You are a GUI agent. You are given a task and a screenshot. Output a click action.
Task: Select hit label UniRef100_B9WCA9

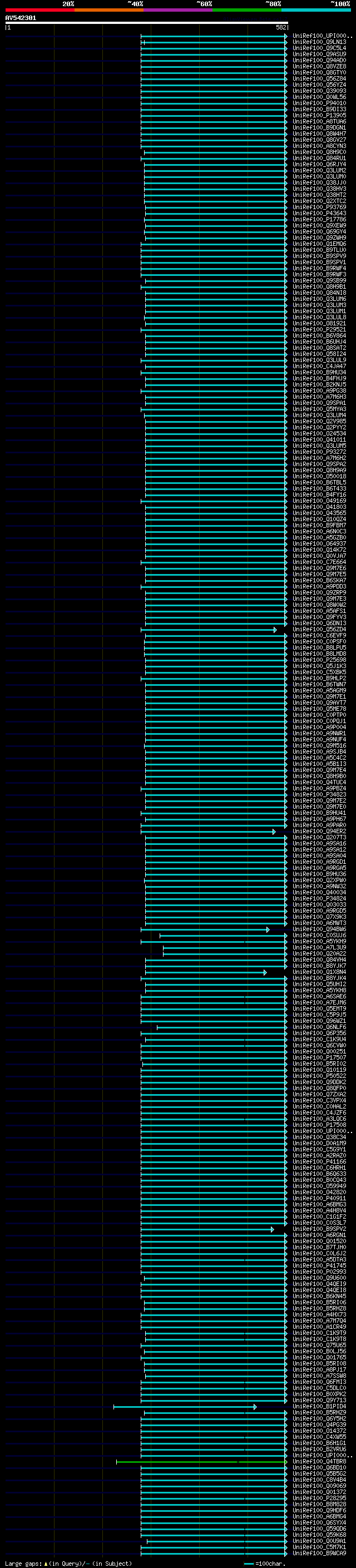pyautogui.click(x=319, y=1553)
